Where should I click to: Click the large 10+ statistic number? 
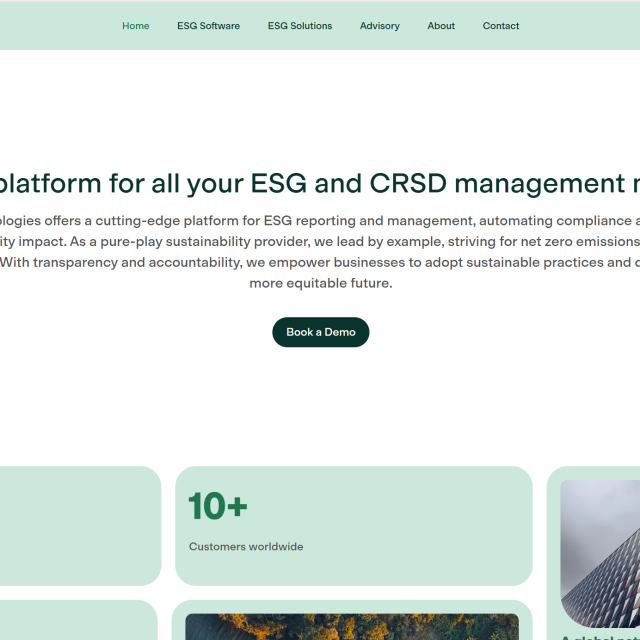[x=218, y=506]
